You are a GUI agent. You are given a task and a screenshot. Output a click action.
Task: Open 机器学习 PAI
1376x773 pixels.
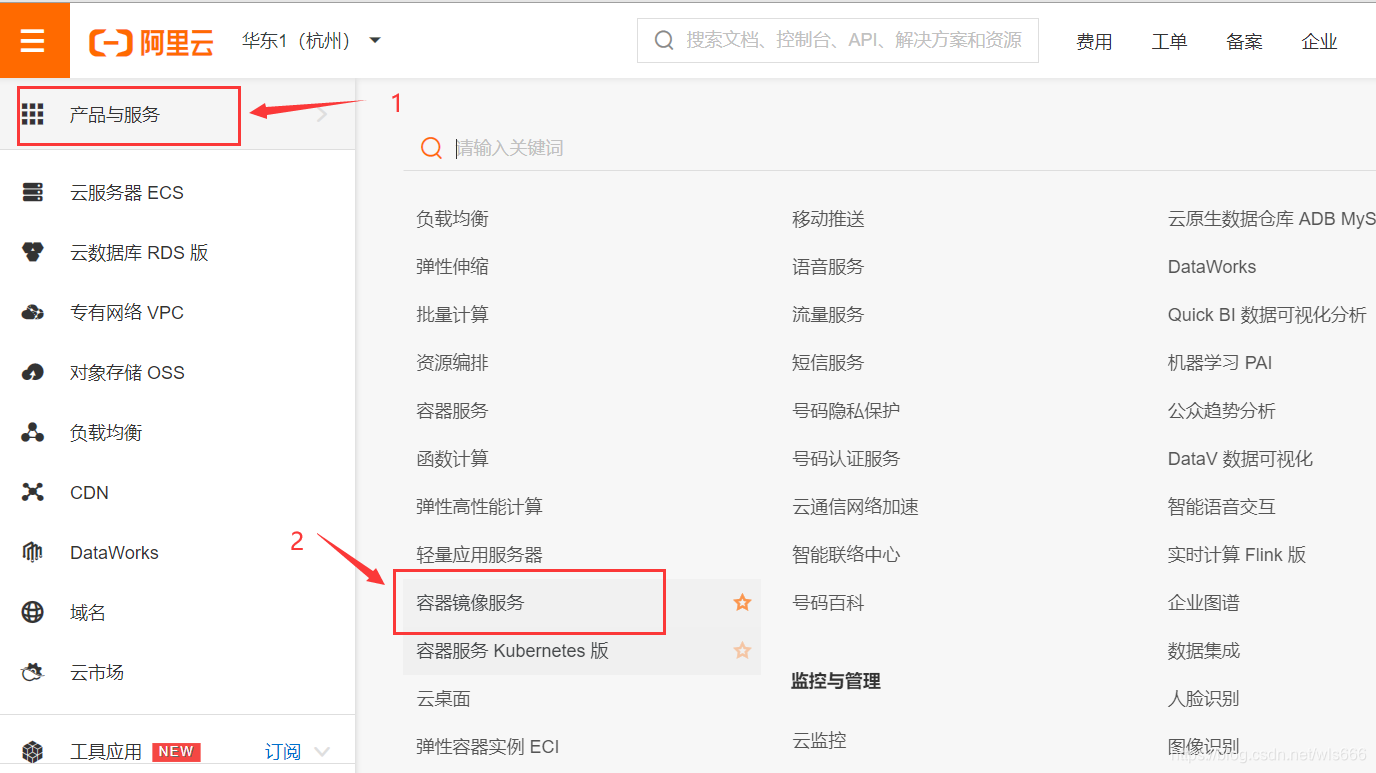click(x=1220, y=363)
